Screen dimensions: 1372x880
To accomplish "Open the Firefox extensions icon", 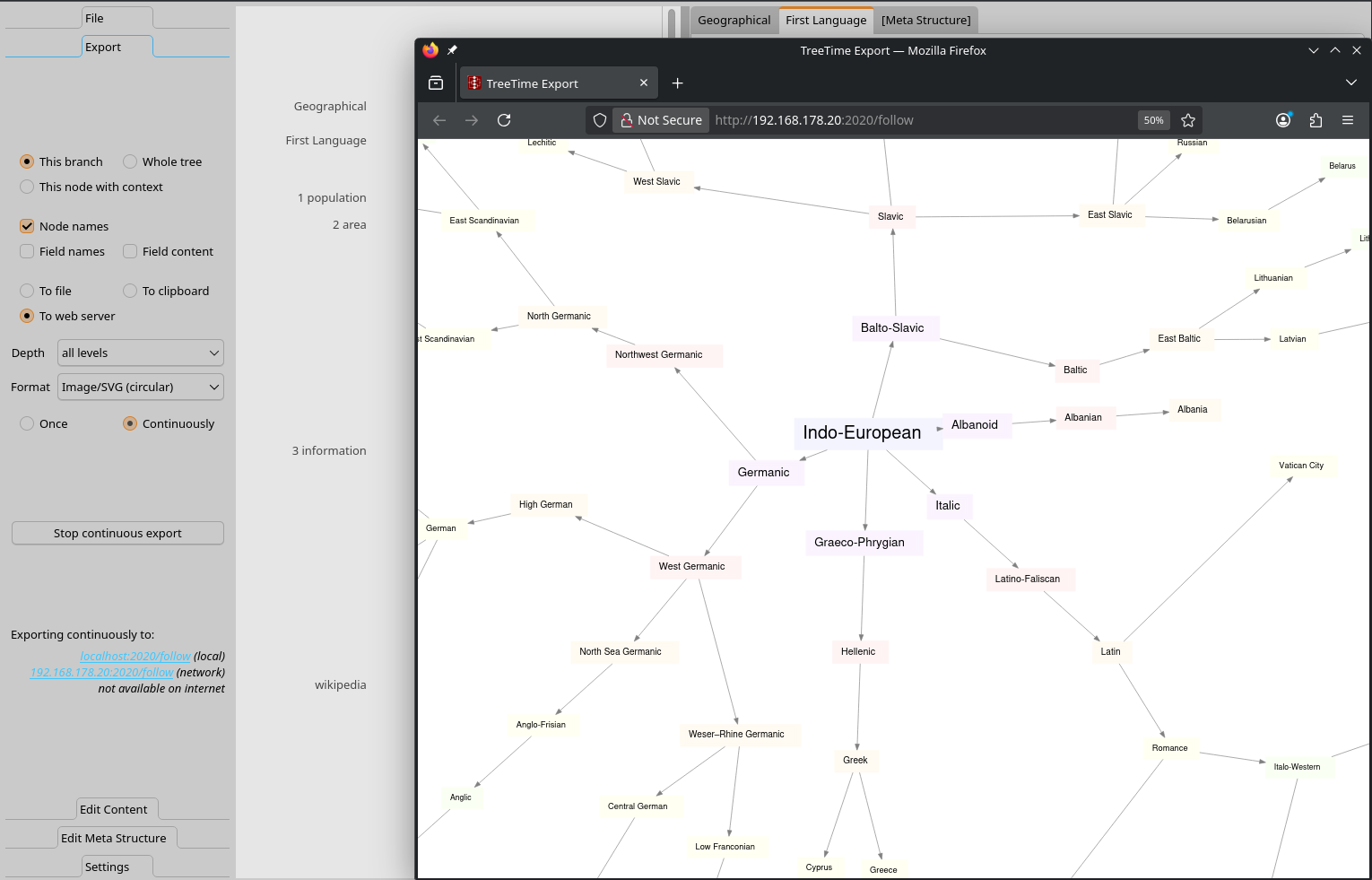I will click(1316, 120).
